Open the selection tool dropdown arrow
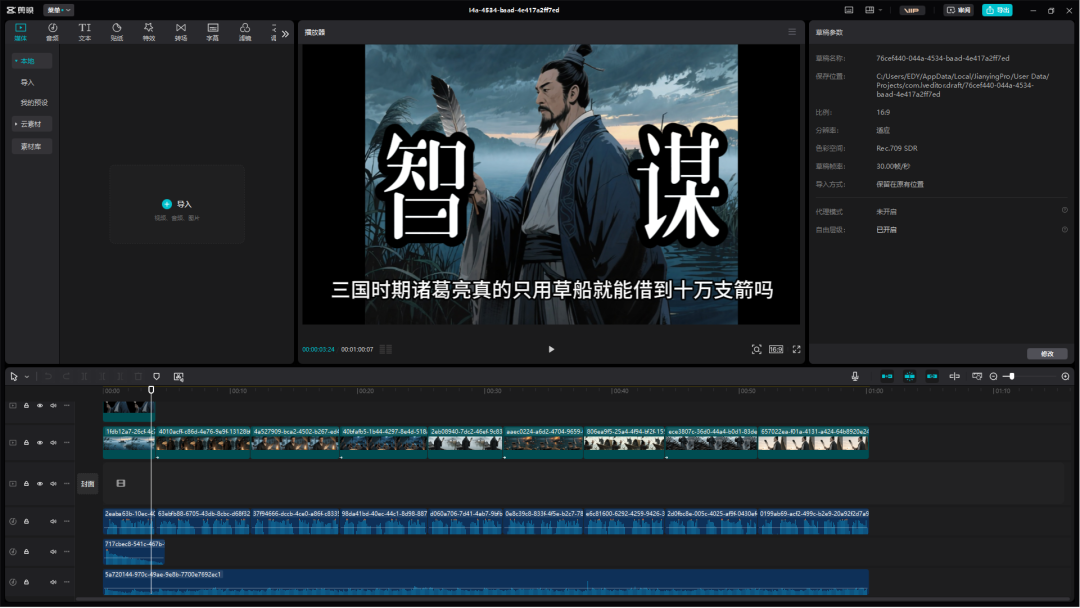 point(27,377)
